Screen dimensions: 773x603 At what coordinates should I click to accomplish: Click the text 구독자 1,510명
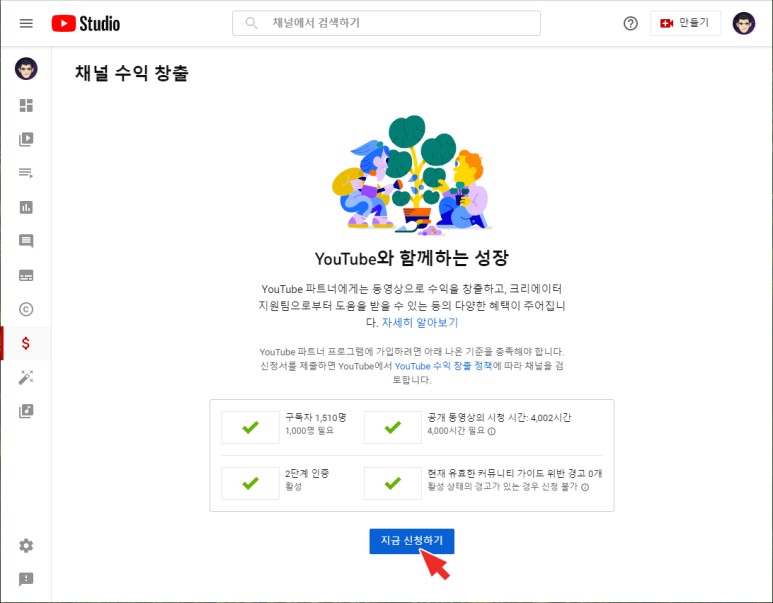click(316, 418)
